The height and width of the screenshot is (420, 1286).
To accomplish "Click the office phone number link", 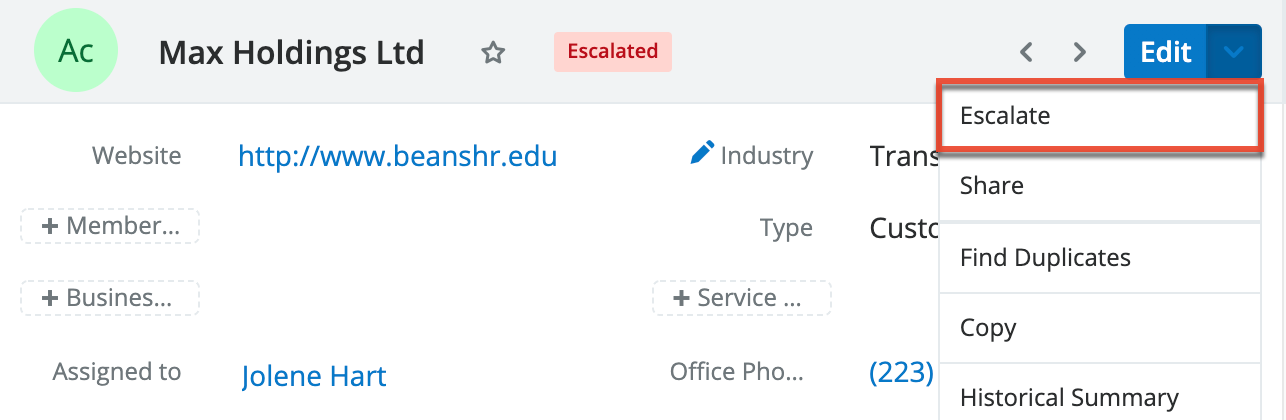I will (x=902, y=373).
